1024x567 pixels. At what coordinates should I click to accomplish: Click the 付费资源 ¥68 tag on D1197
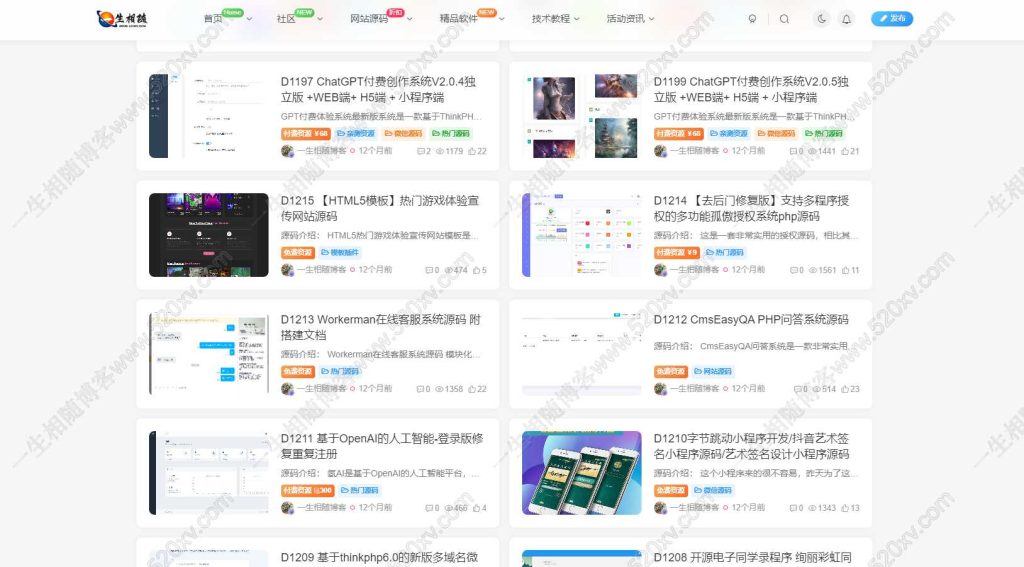pyautogui.click(x=305, y=133)
